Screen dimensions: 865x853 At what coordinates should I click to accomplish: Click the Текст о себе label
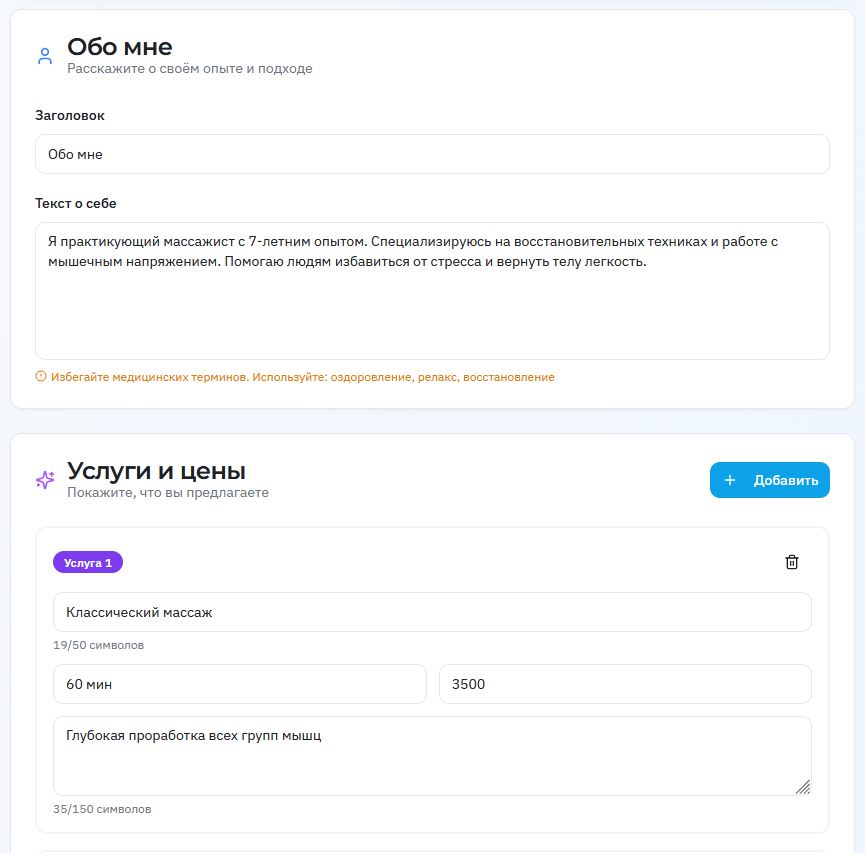76,204
